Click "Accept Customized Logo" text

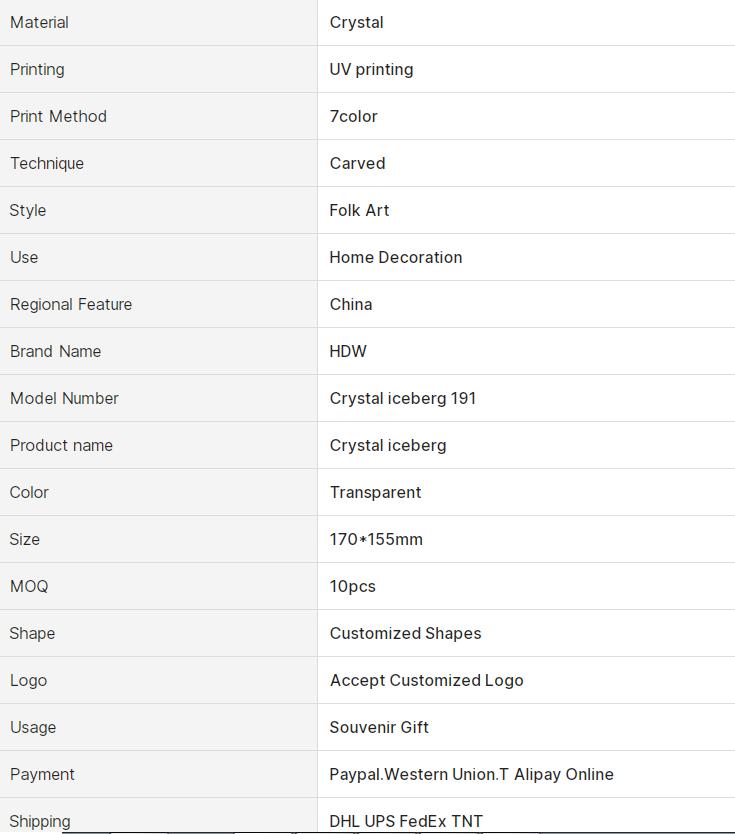[x=426, y=680]
